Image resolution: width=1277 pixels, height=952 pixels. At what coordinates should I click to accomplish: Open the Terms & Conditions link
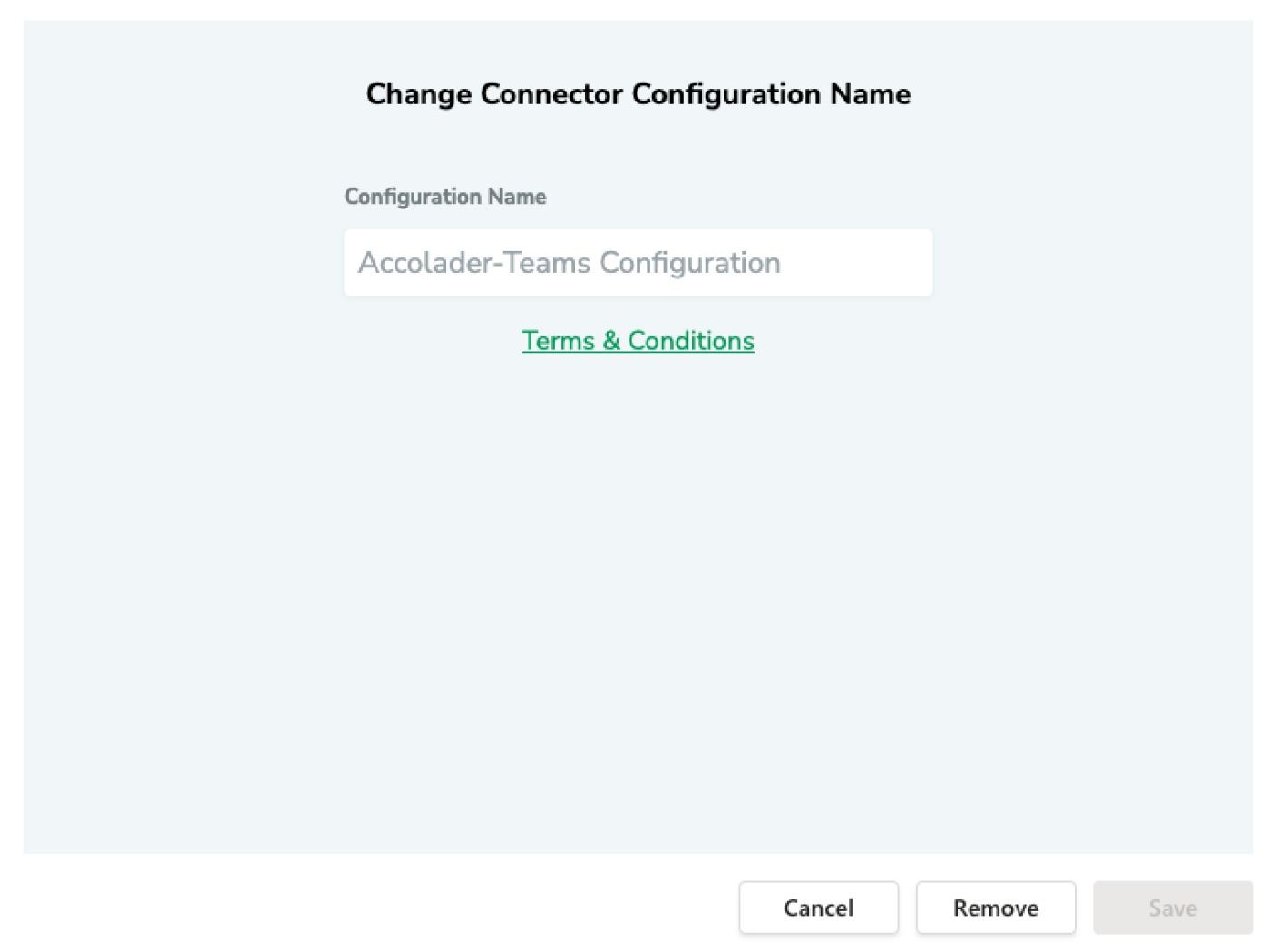(x=638, y=341)
